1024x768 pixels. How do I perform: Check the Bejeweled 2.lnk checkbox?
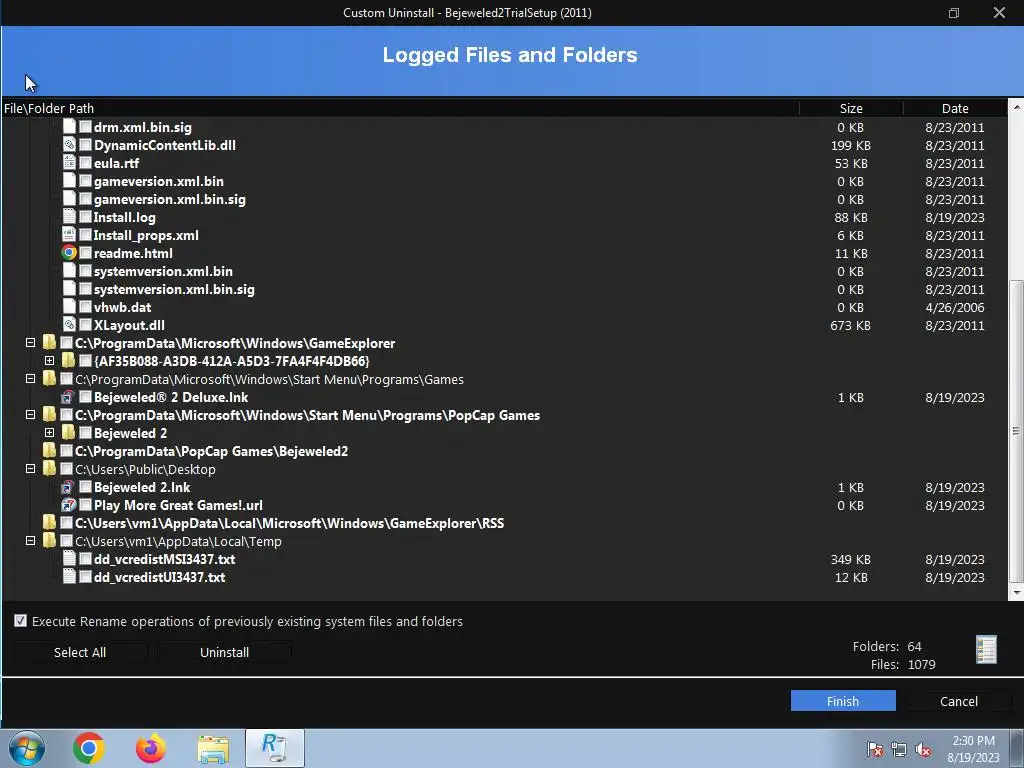pos(86,487)
